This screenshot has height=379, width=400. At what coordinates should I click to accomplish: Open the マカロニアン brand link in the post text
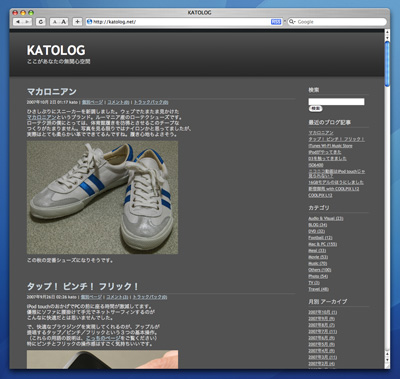42,117
